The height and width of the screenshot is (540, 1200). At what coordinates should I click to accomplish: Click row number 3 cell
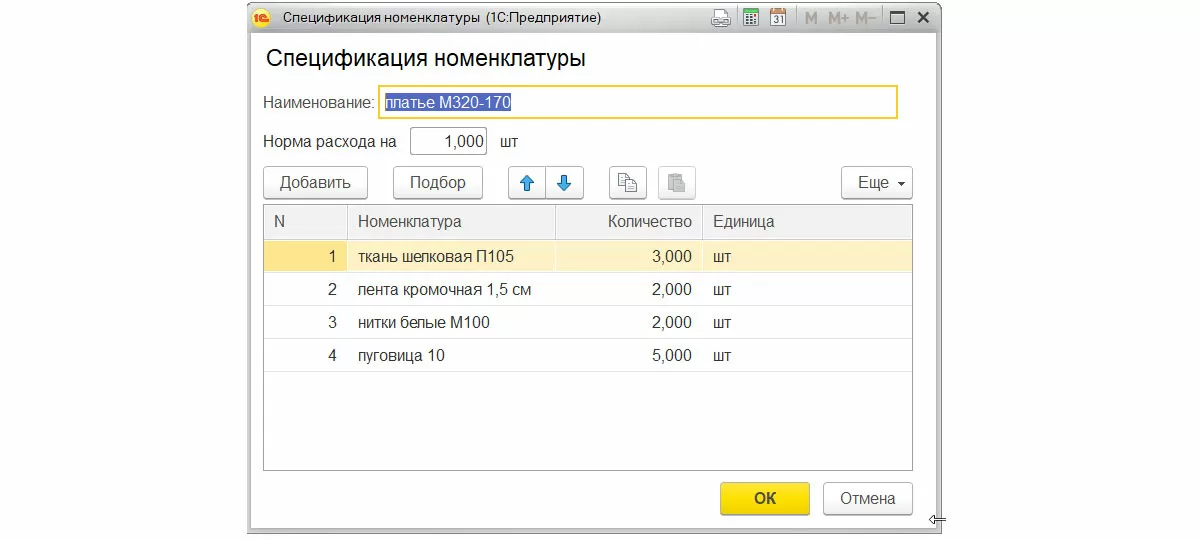(x=305, y=323)
